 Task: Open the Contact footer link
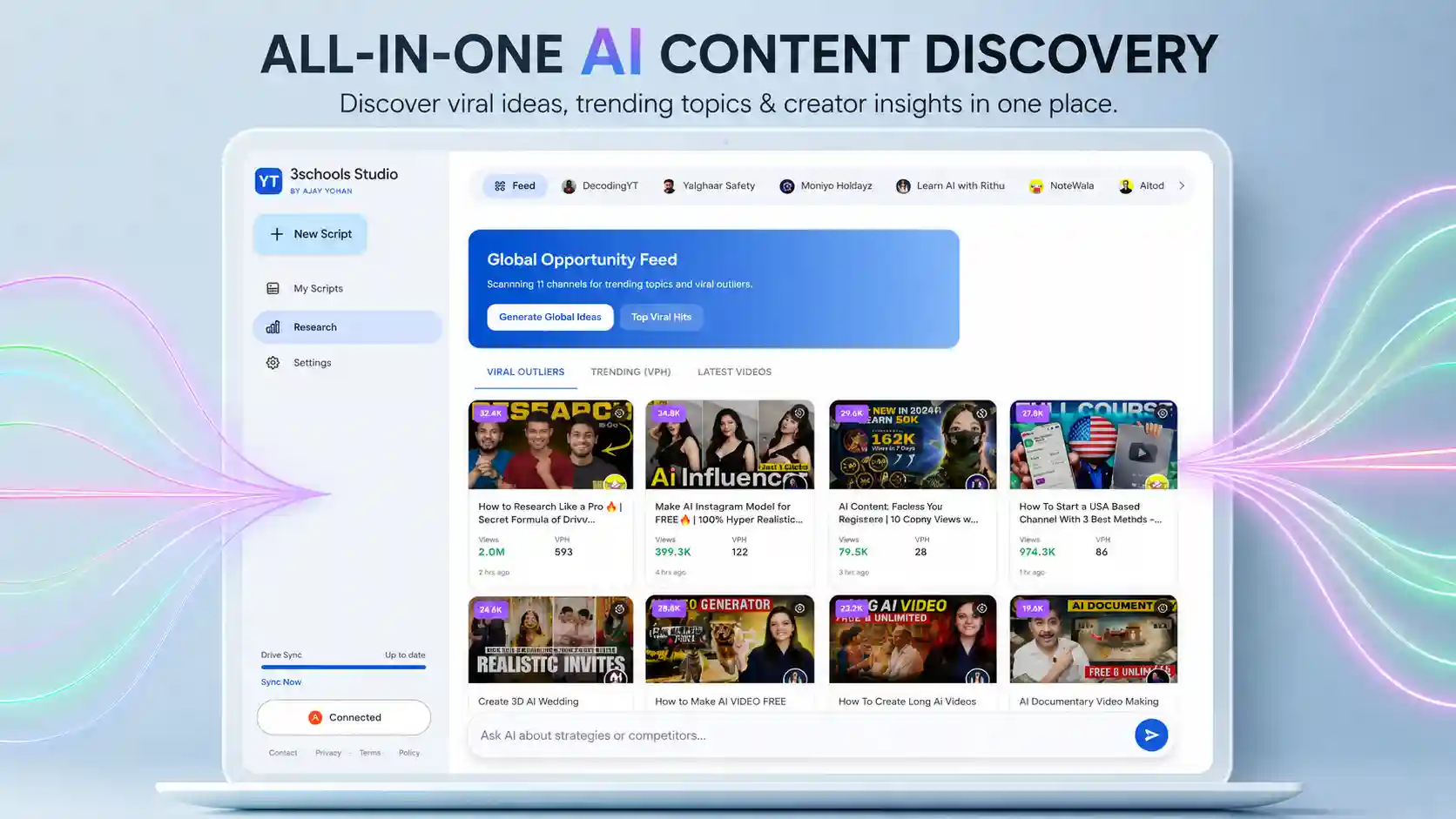pyautogui.click(x=283, y=753)
